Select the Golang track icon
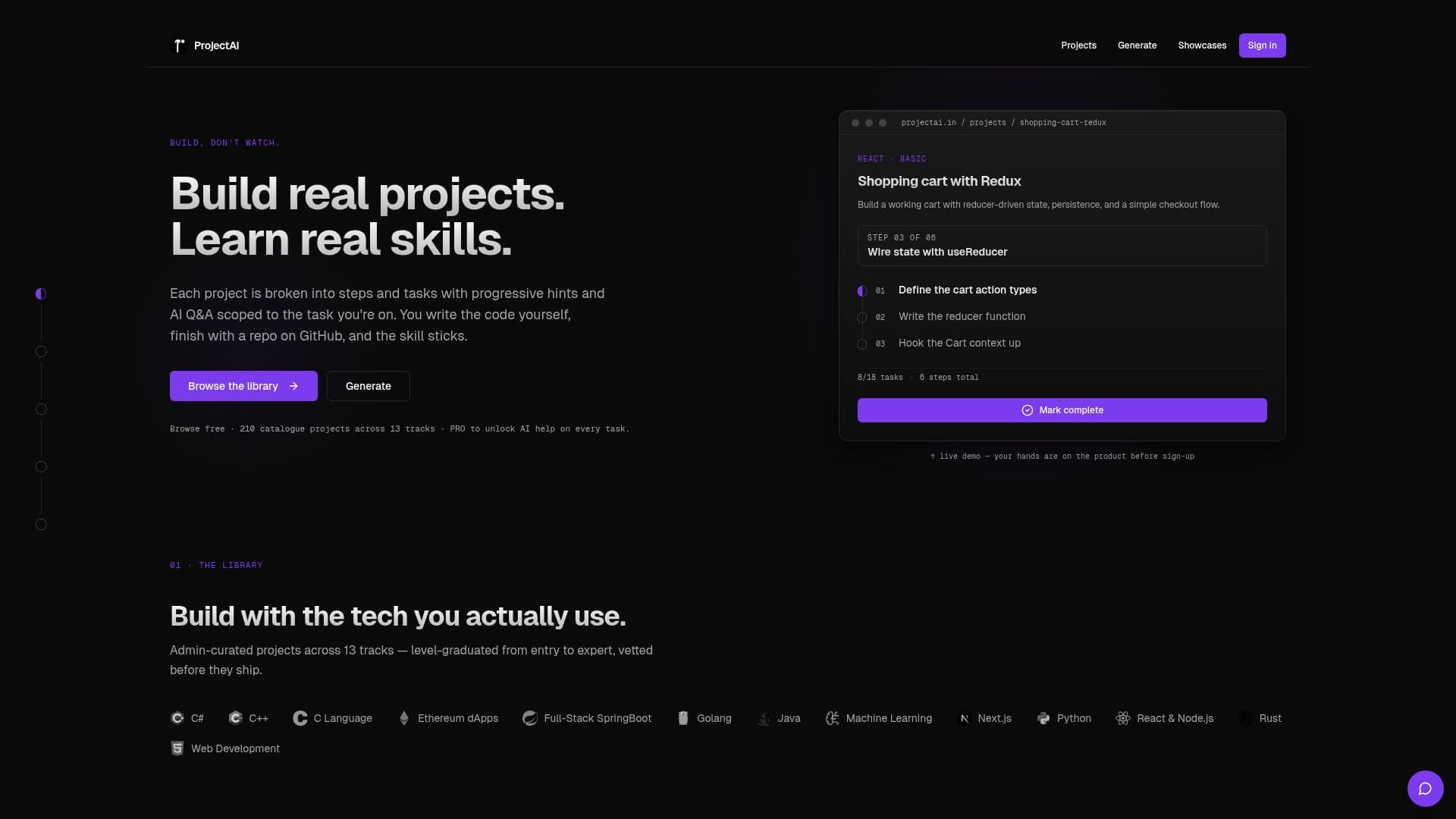 [x=683, y=718]
